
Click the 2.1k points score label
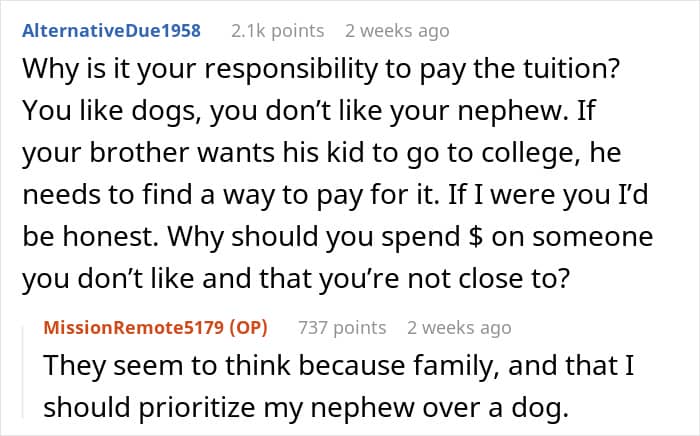click(277, 31)
